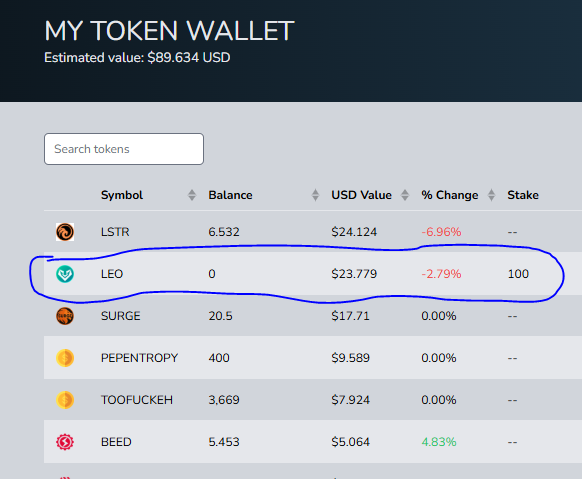
Task: Click LSTR USD value $24.124
Action: coord(354,232)
